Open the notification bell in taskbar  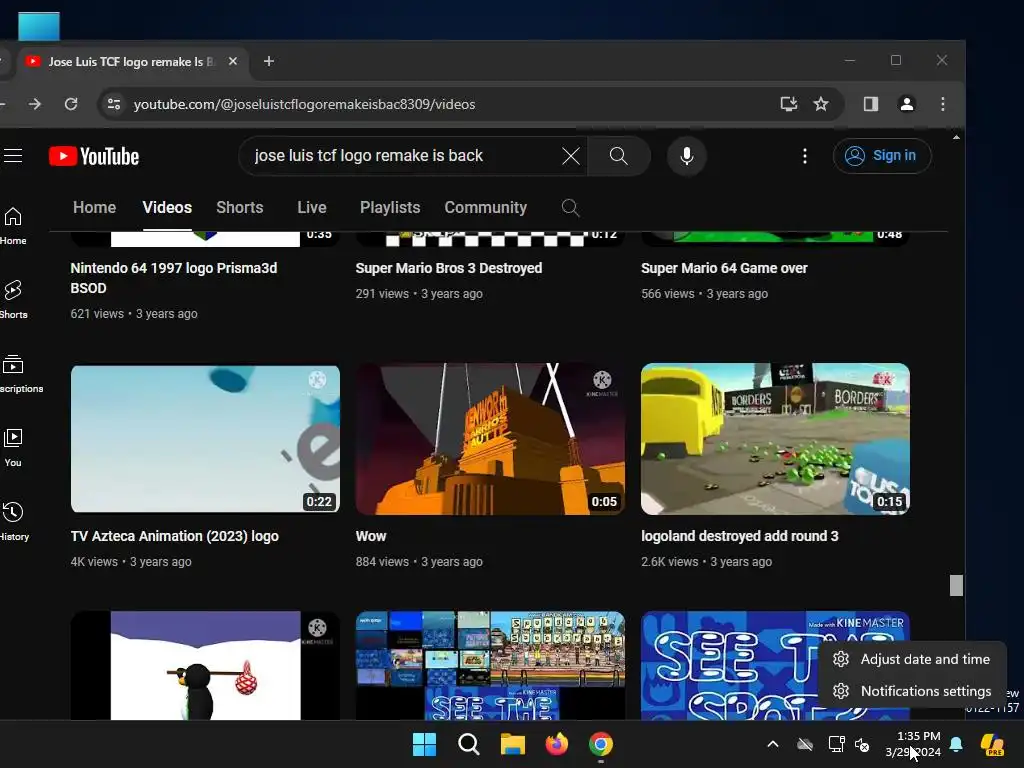[956, 744]
